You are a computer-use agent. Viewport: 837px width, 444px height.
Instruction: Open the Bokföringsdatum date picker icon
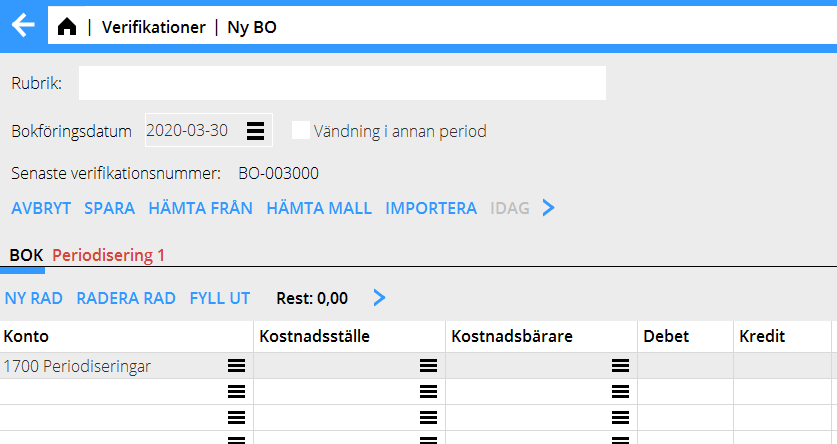(255, 131)
